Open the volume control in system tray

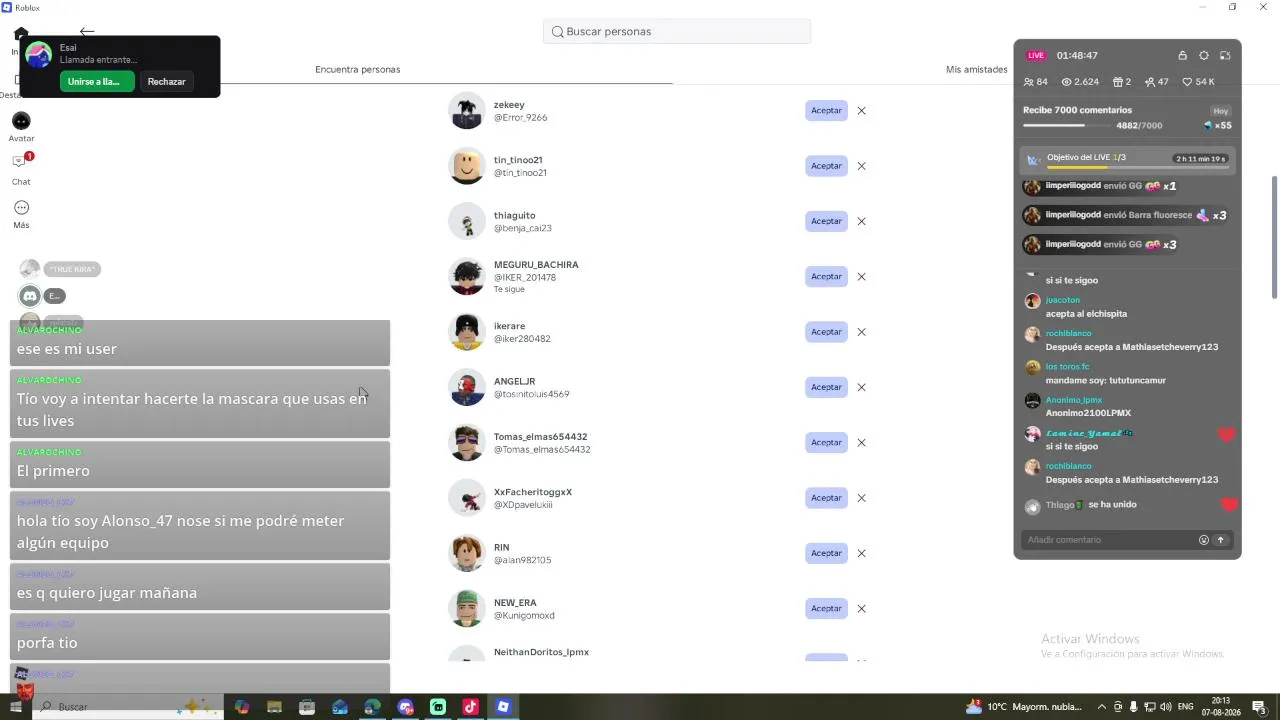[1165, 707]
